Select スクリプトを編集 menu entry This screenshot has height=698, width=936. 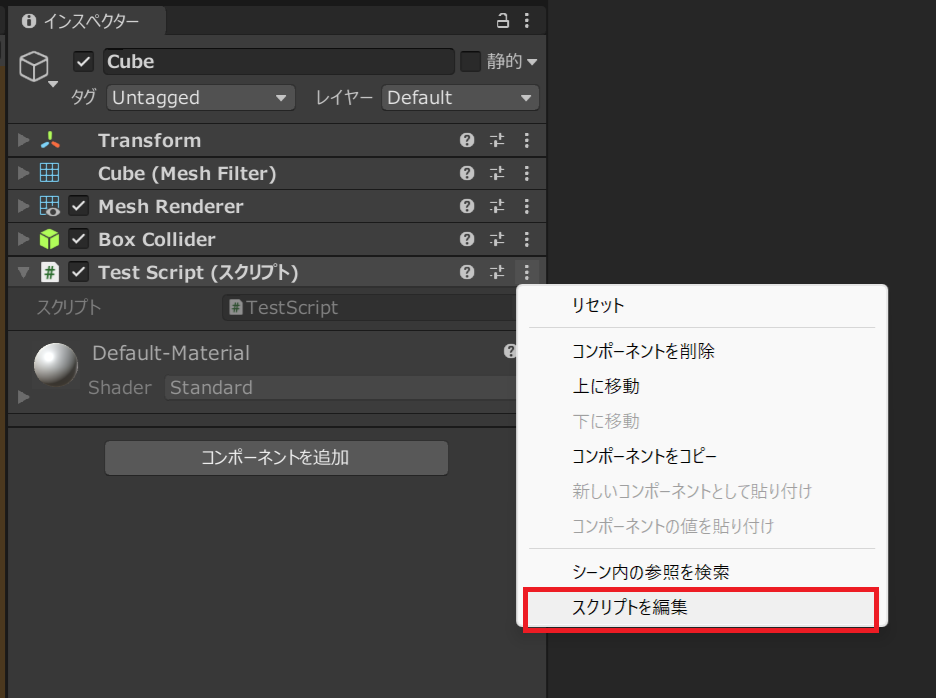point(701,608)
